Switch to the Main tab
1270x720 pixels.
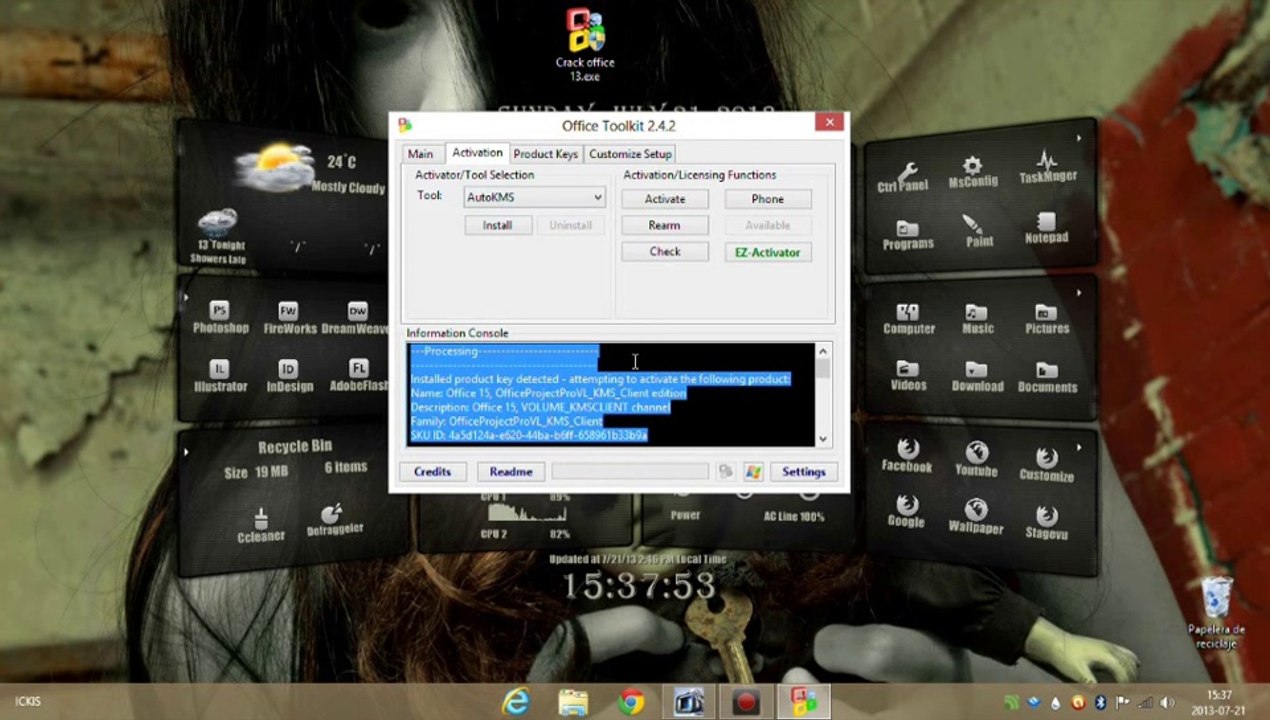coord(420,154)
